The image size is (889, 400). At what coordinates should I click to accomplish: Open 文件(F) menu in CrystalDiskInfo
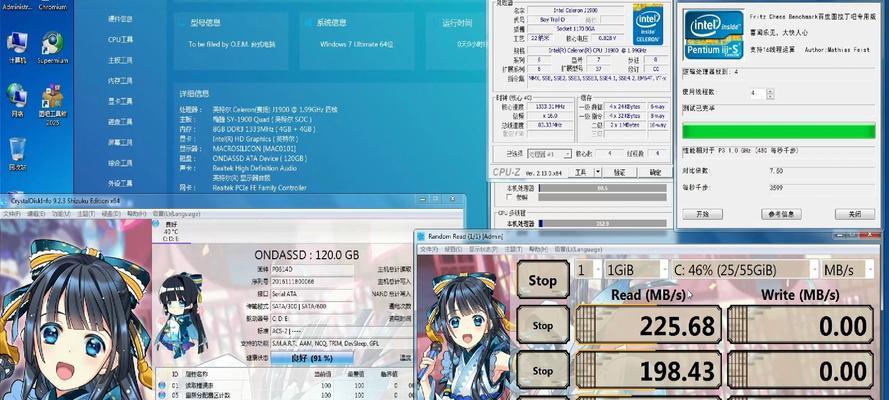pyautogui.click(x=11, y=214)
